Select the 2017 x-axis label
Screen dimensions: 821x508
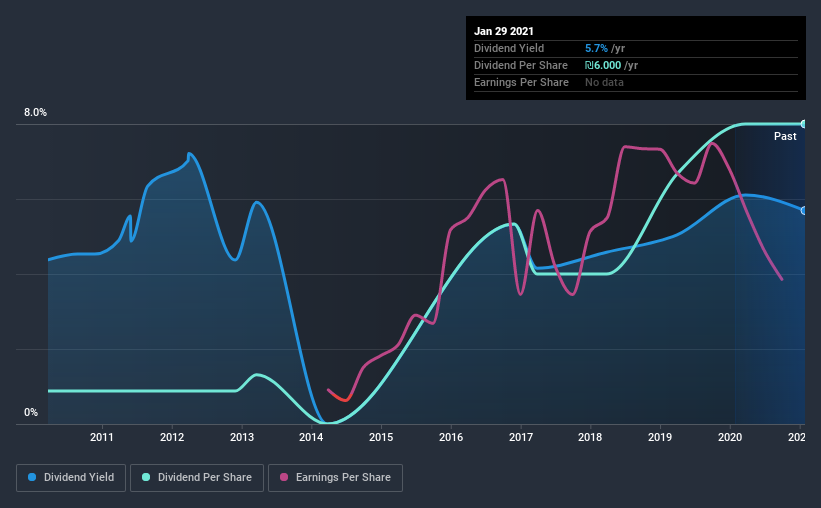tap(521, 437)
